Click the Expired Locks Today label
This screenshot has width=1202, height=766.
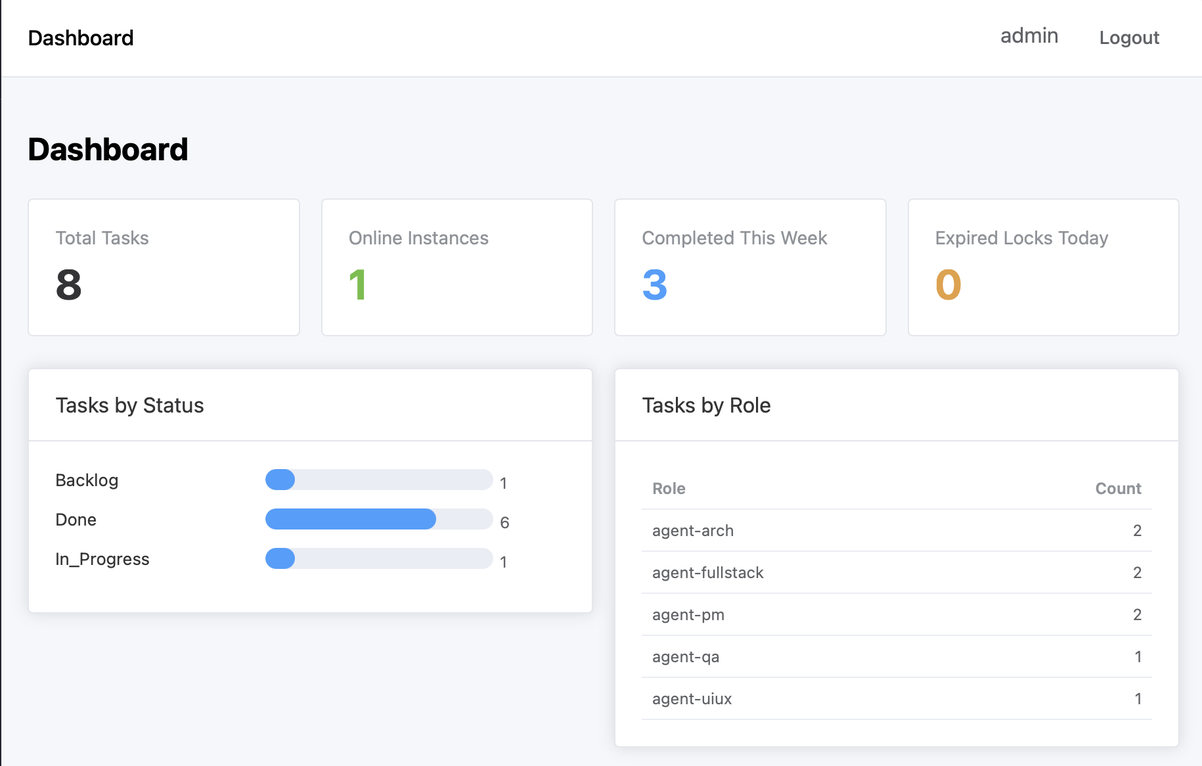(x=1022, y=238)
